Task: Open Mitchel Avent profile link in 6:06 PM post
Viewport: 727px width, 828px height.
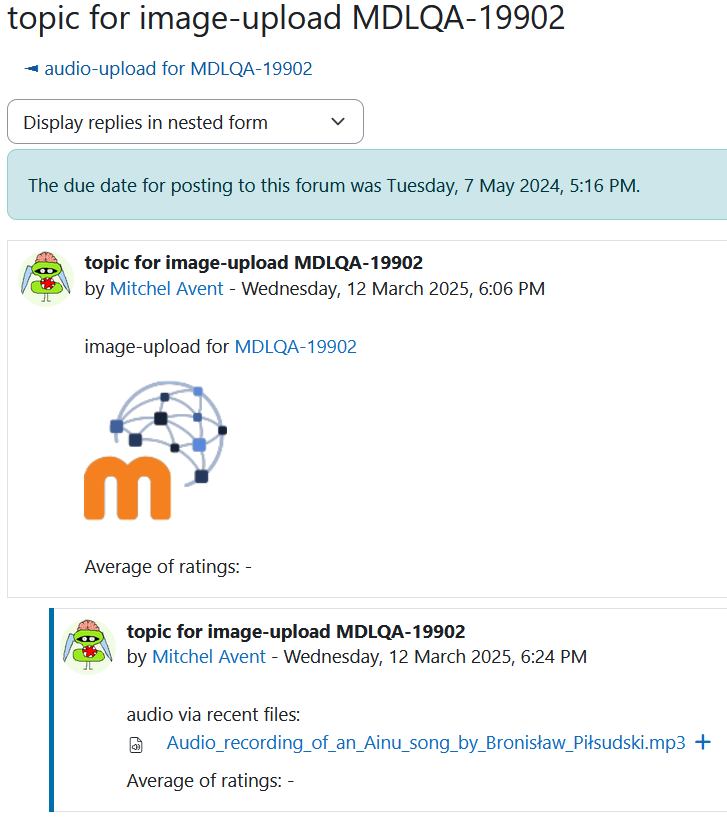Action: point(166,288)
